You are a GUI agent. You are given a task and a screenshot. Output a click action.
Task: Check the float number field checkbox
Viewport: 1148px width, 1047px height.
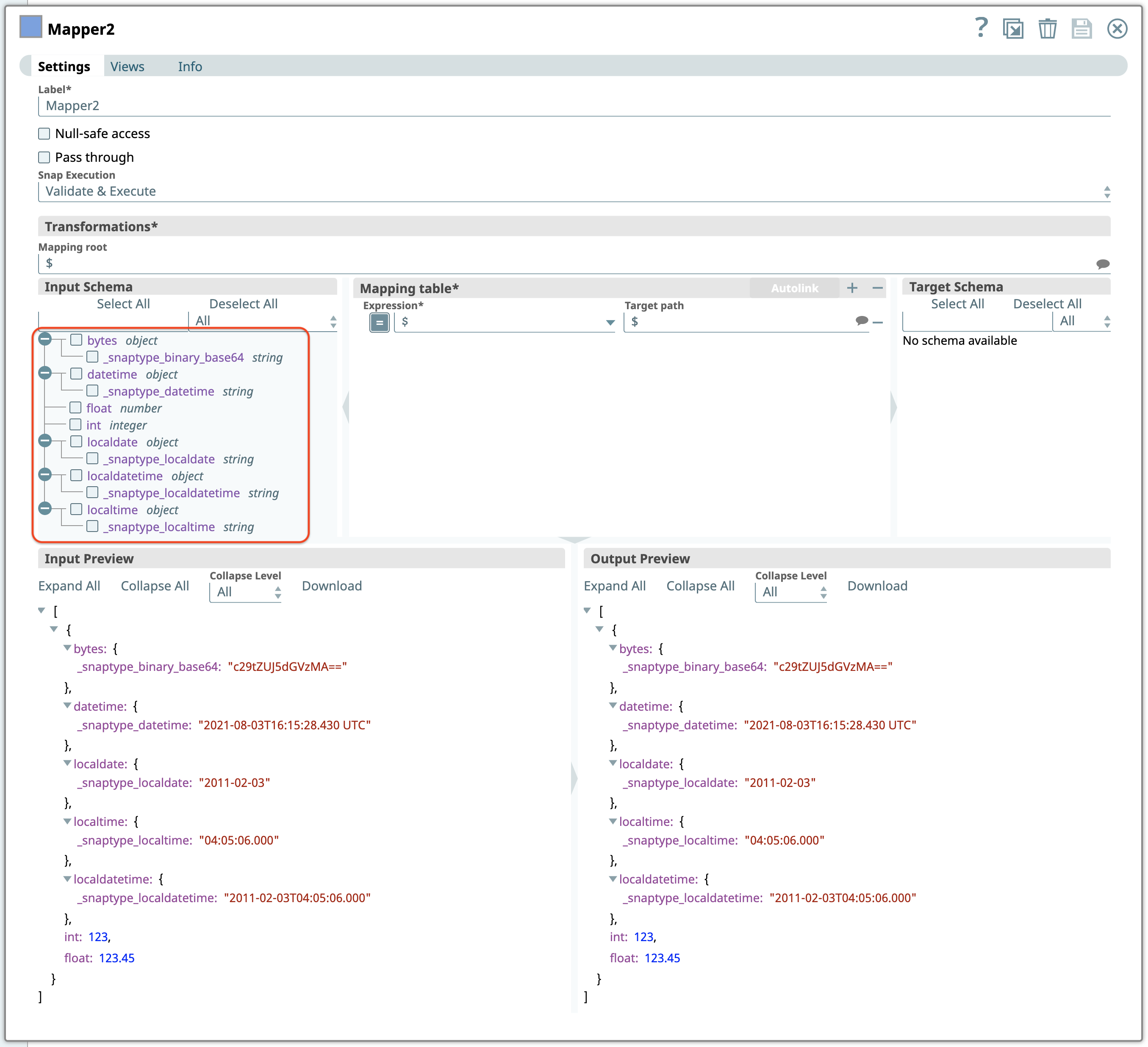coord(76,407)
